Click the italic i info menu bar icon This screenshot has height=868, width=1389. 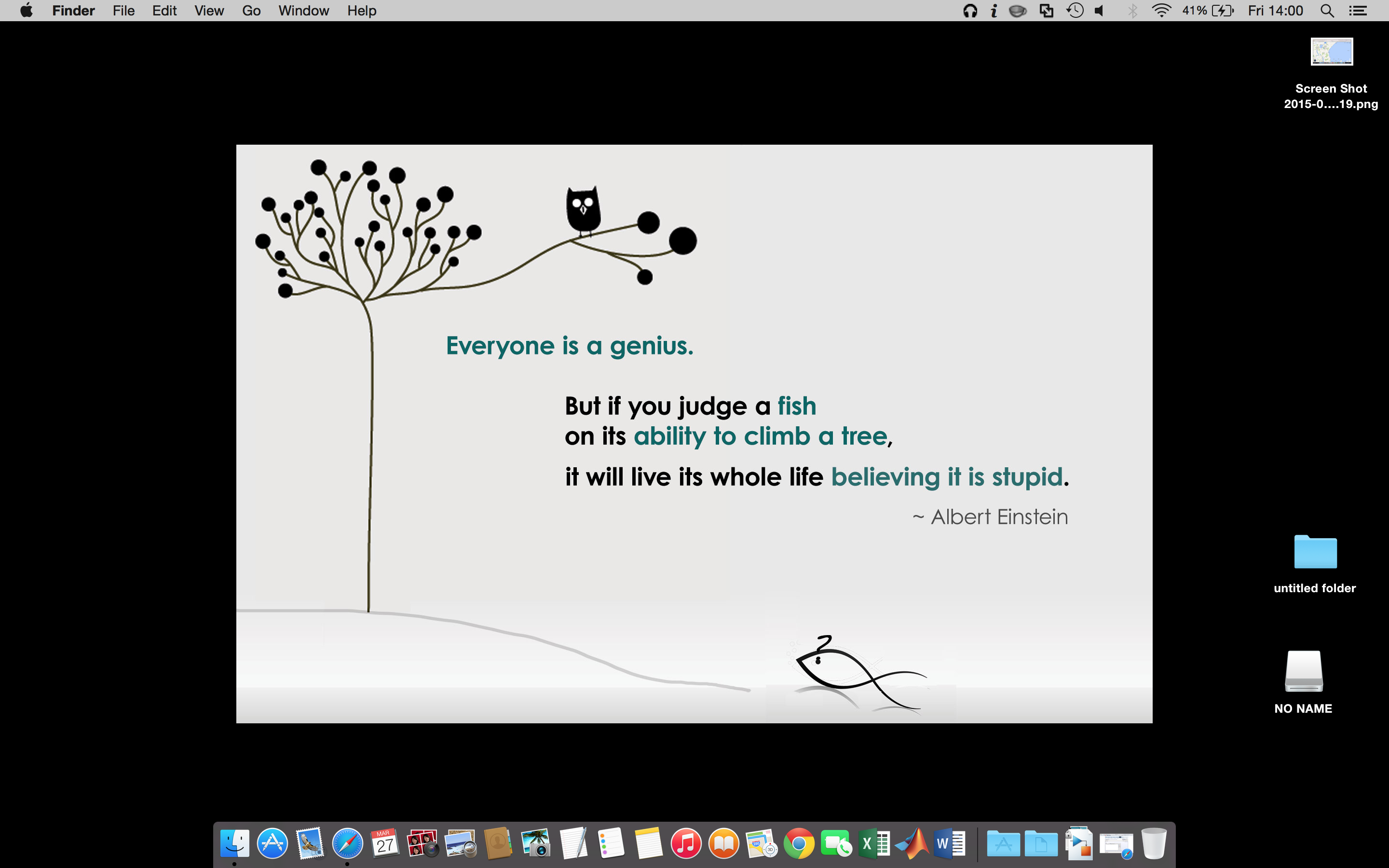pos(994,10)
